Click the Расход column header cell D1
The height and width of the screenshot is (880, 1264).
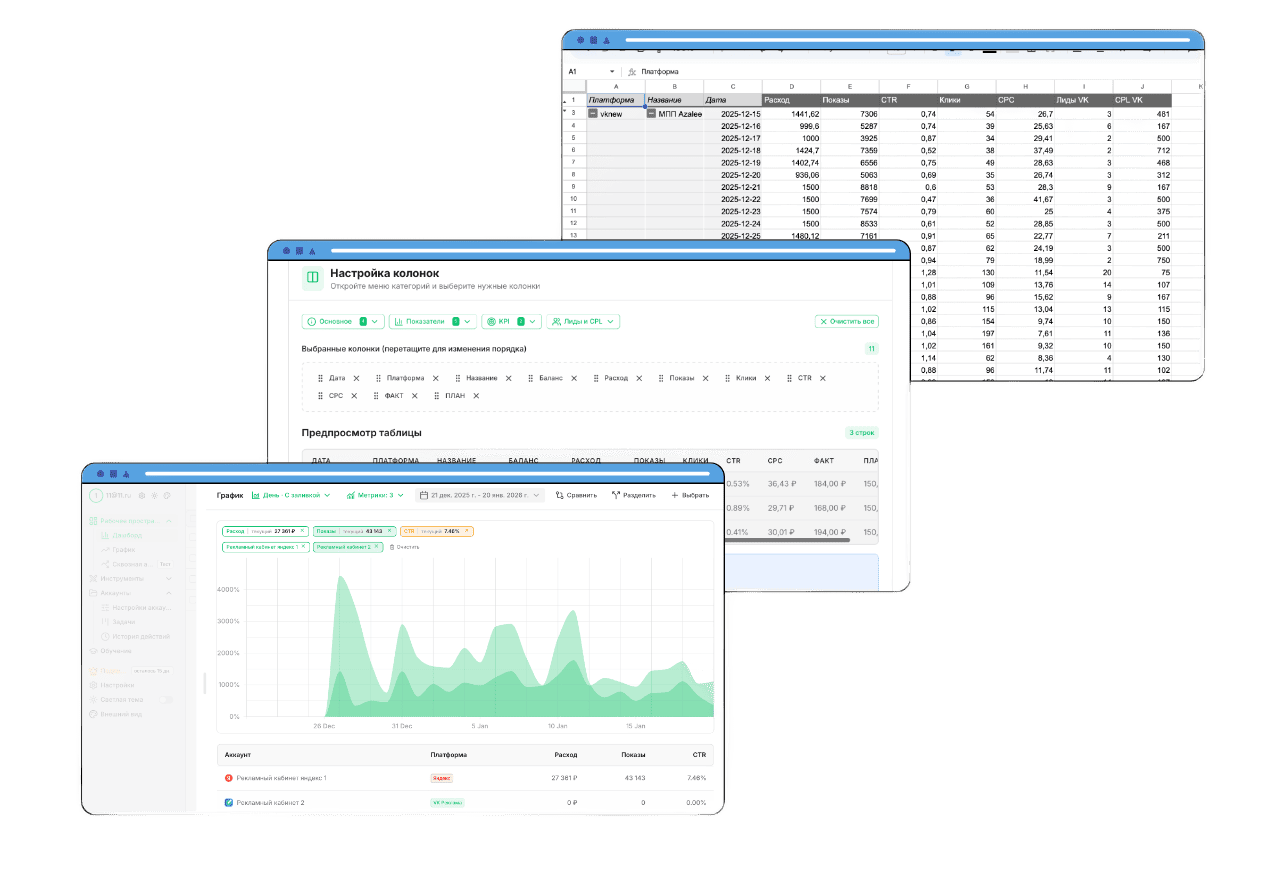tap(790, 100)
